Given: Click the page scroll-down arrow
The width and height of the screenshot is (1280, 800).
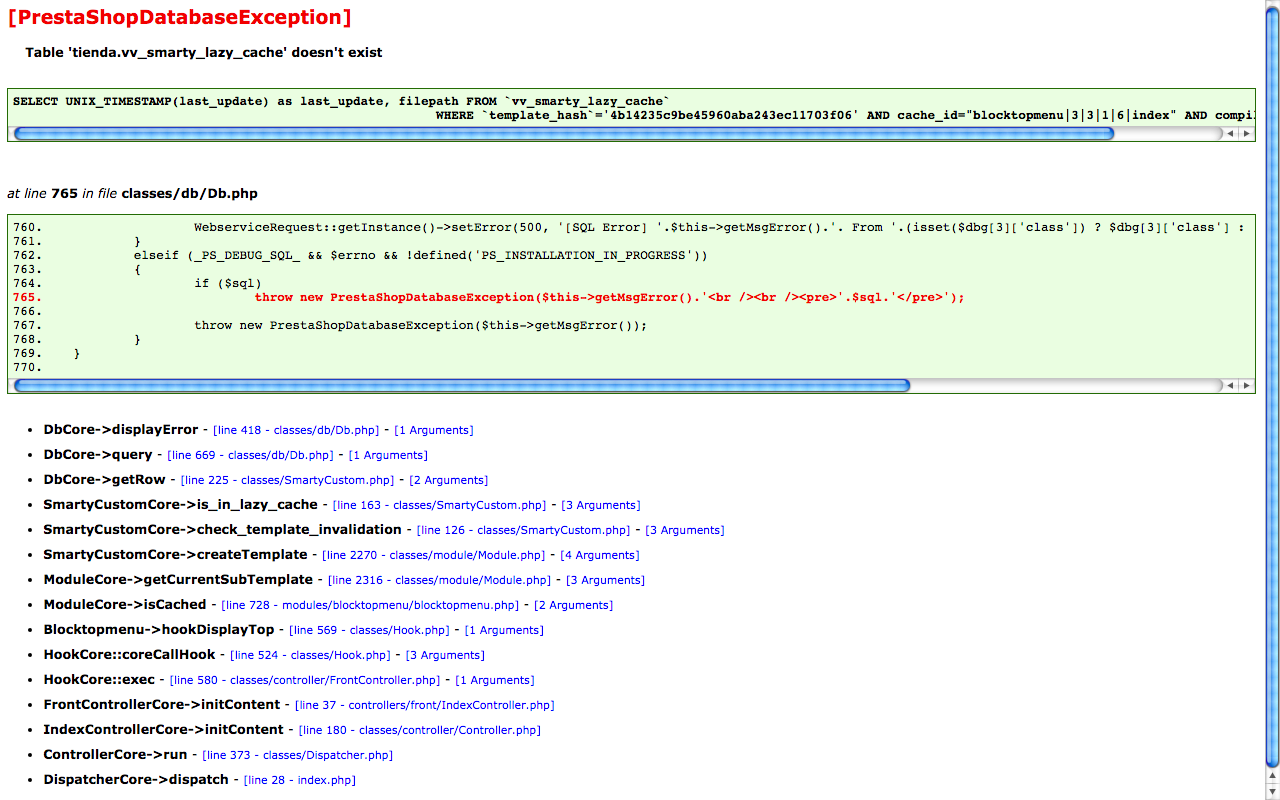Looking at the screenshot, I should pos(1272,791).
